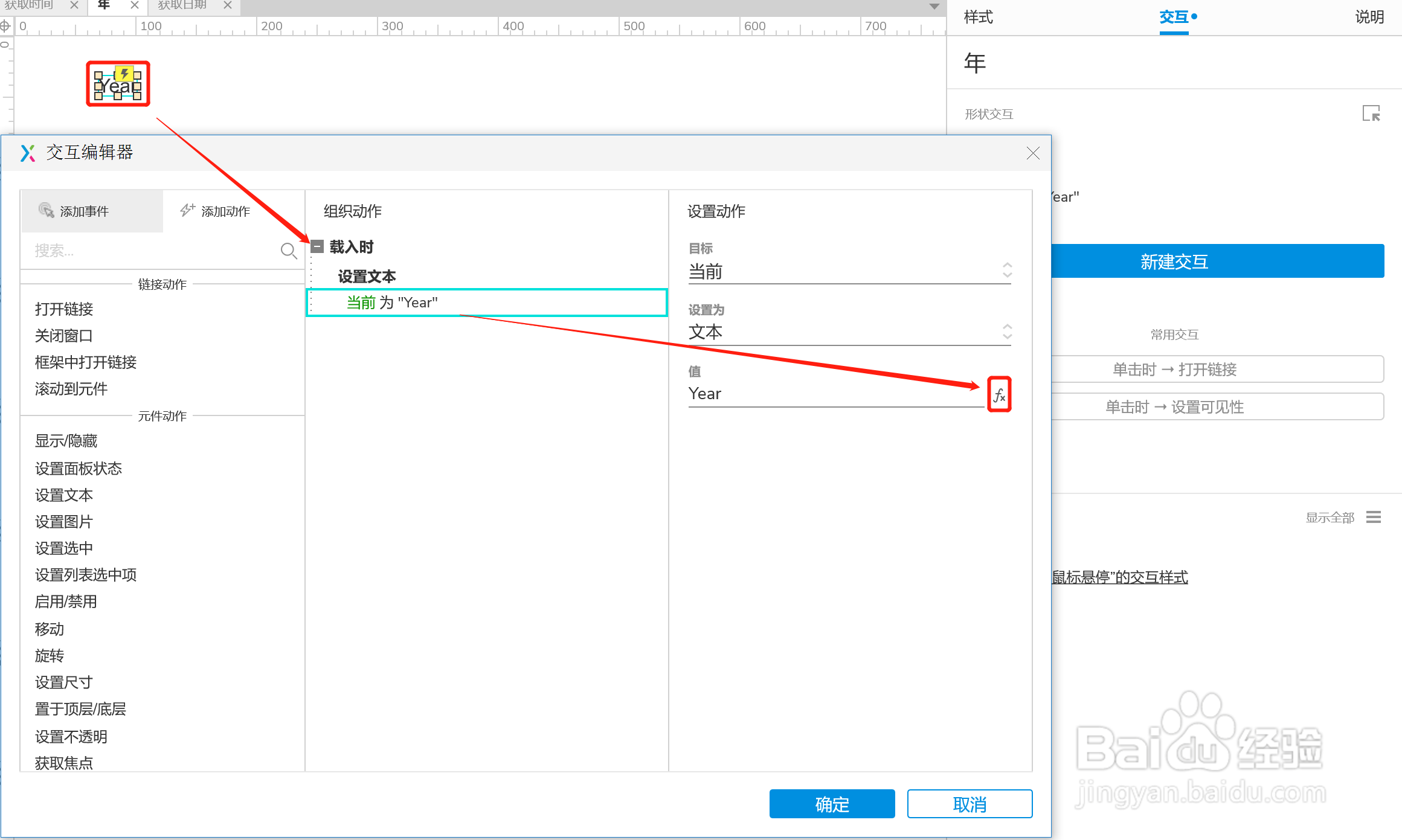Viewport: 1402px width, 840px height.
Task: Click the fx formula icon next to value
Action: click(x=999, y=395)
